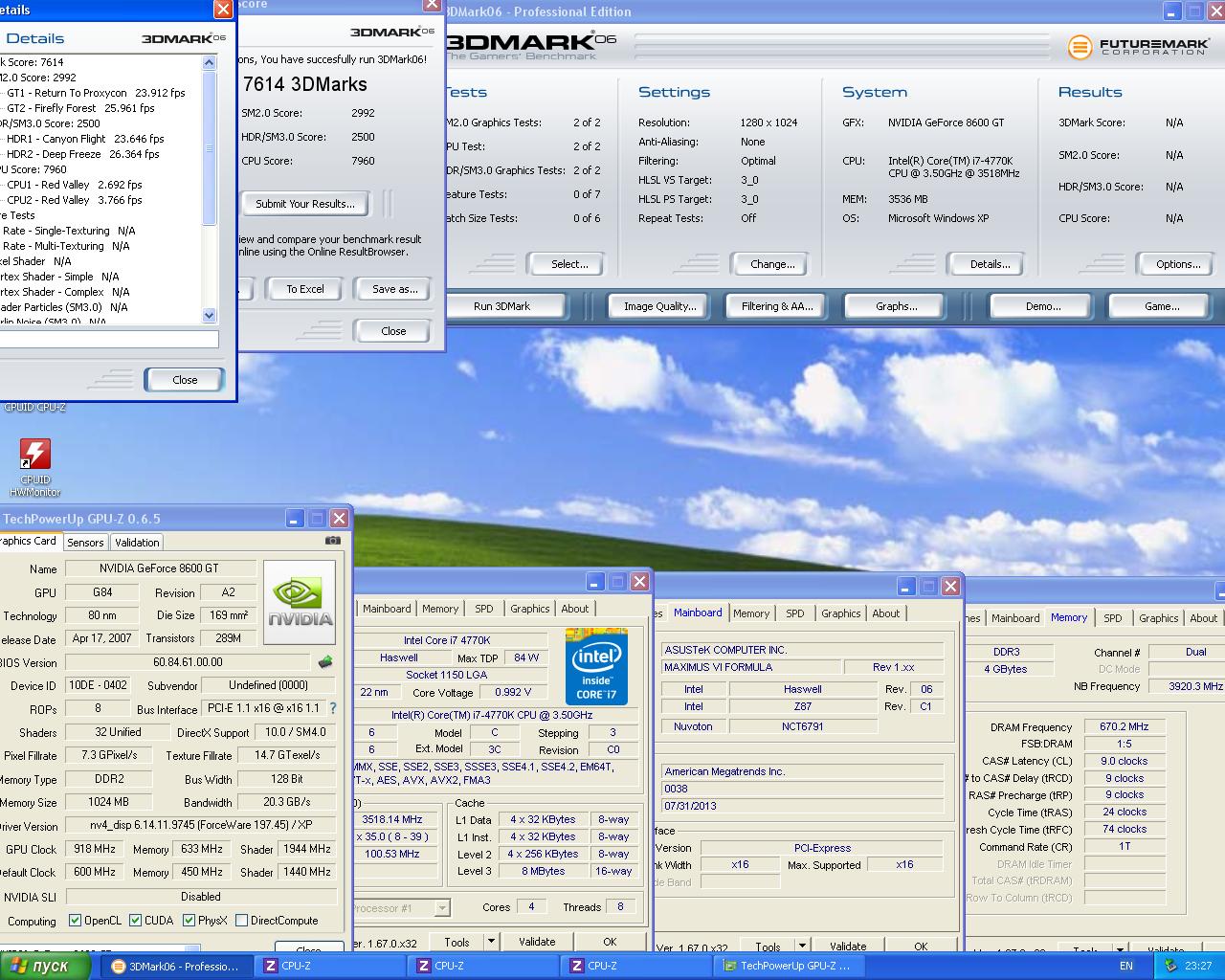Viewport: 1225px width, 980px height.
Task: Open Memory tab in CPU-Z processor window
Action: point(440,609)
